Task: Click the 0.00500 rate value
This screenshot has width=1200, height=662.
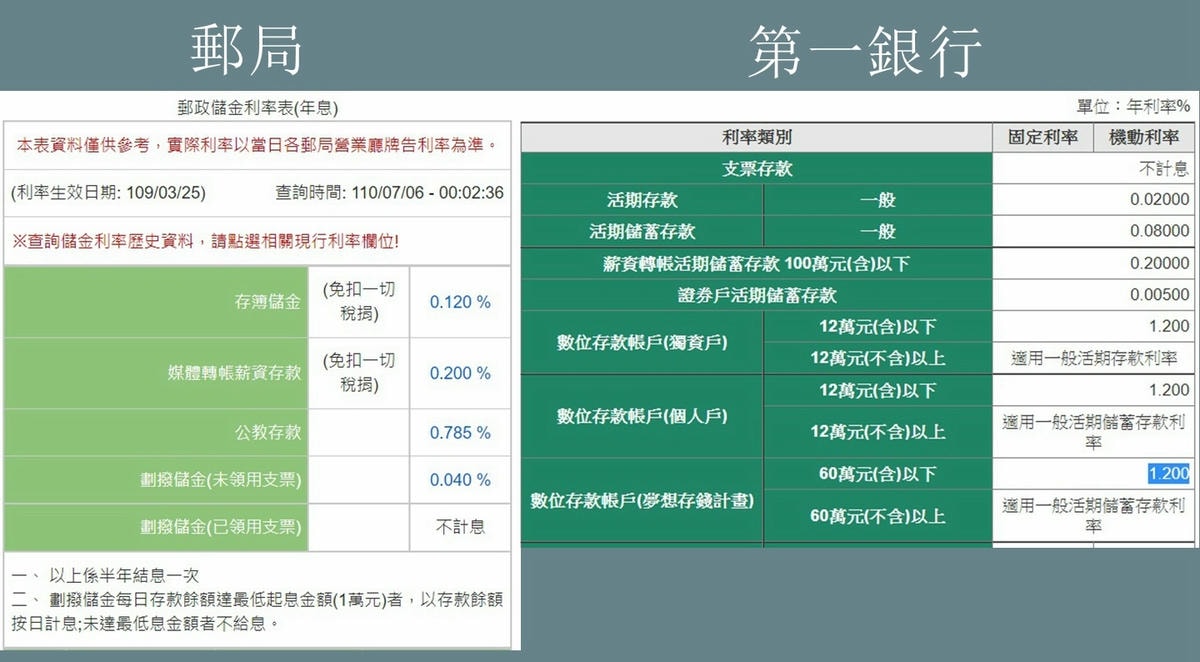Action: (x=1160, y=295)
